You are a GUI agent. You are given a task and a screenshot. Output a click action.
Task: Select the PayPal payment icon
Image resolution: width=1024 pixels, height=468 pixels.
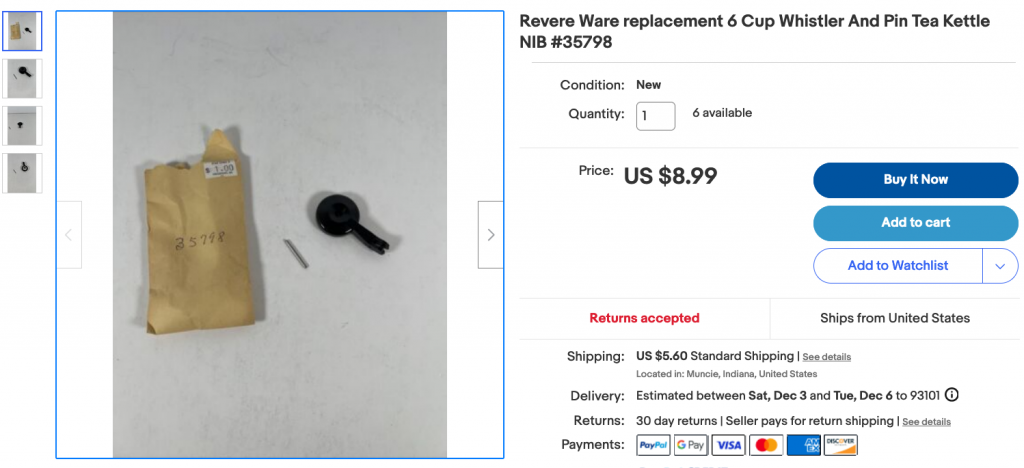[x=653, y=445]
